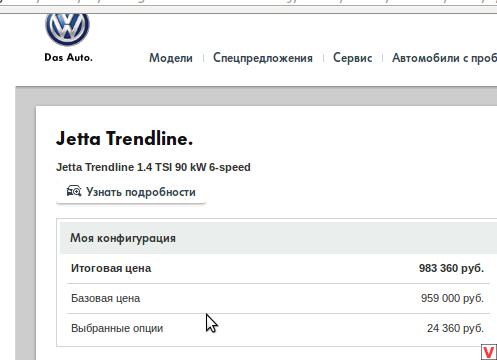
Task: Click the 959 000 руб. base price
Action: [x=452, y=298]
